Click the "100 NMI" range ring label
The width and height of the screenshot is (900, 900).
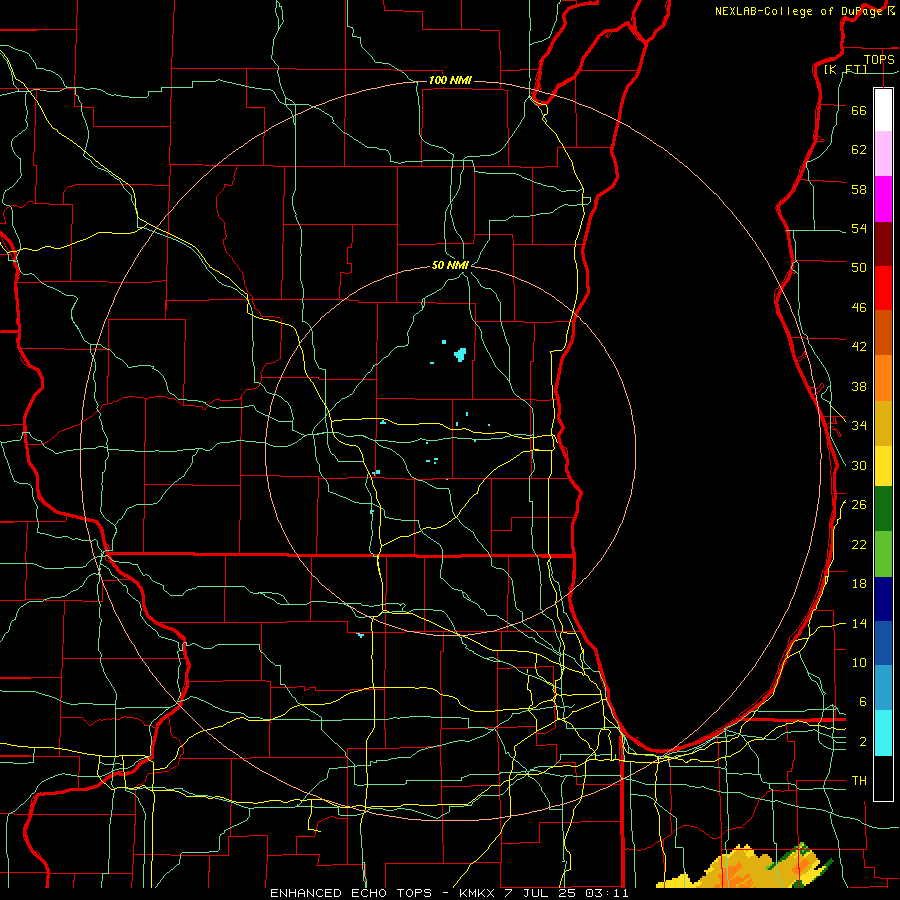click(450, 80)
